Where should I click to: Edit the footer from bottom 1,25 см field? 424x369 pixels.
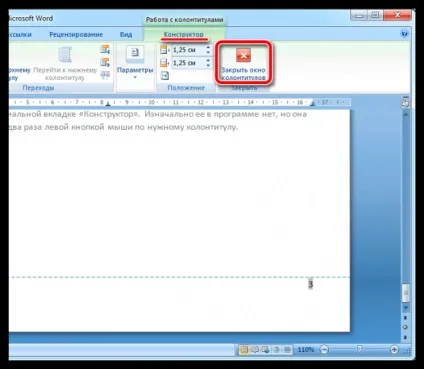point(188,63)
